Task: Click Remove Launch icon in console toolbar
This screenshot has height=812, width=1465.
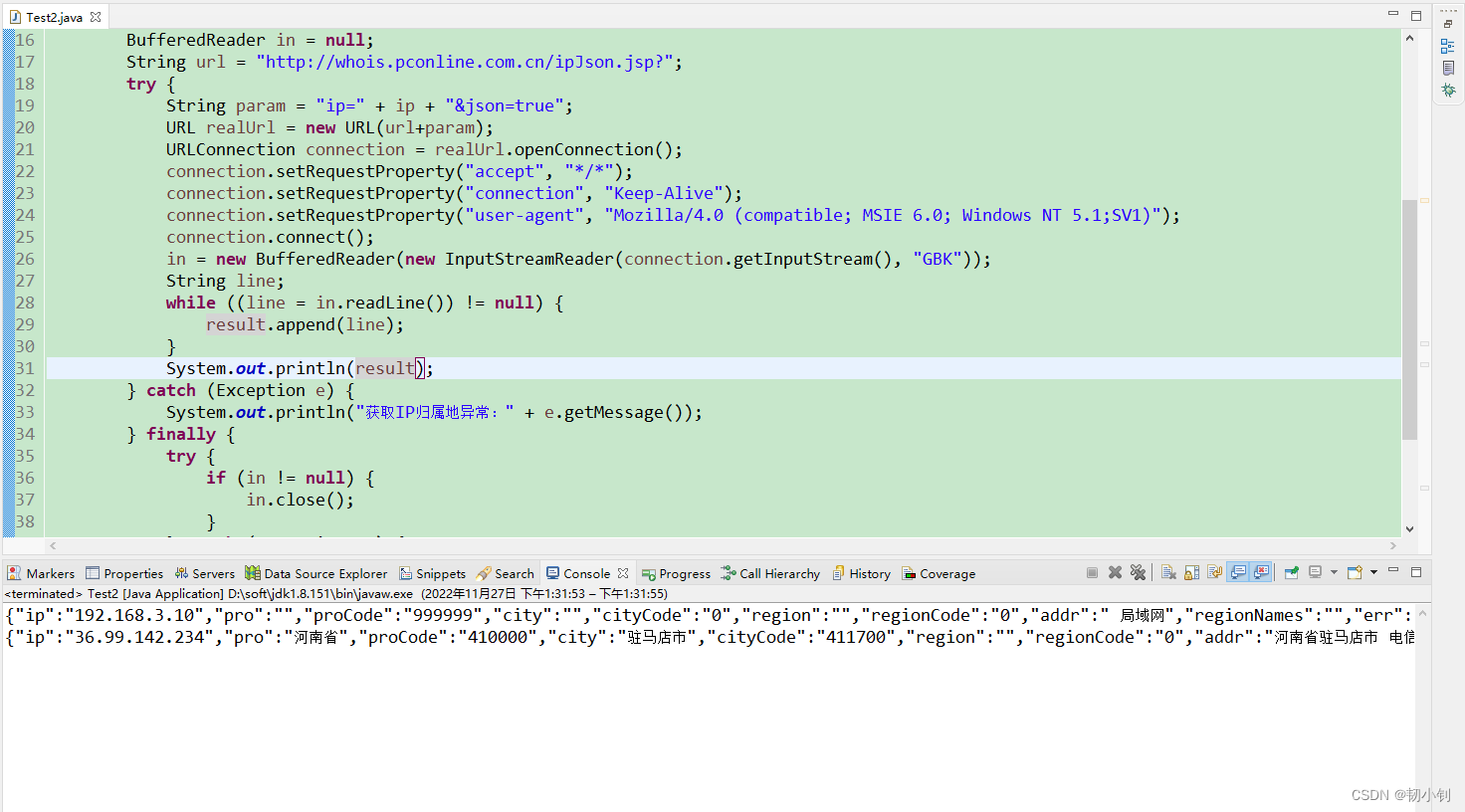Action: (x=1115, y=572)
